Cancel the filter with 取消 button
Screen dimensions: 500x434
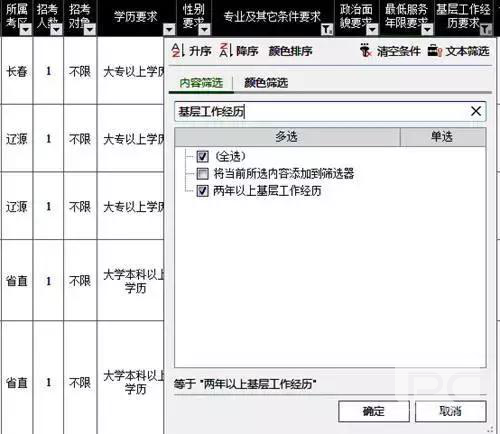tap(450, 411)
